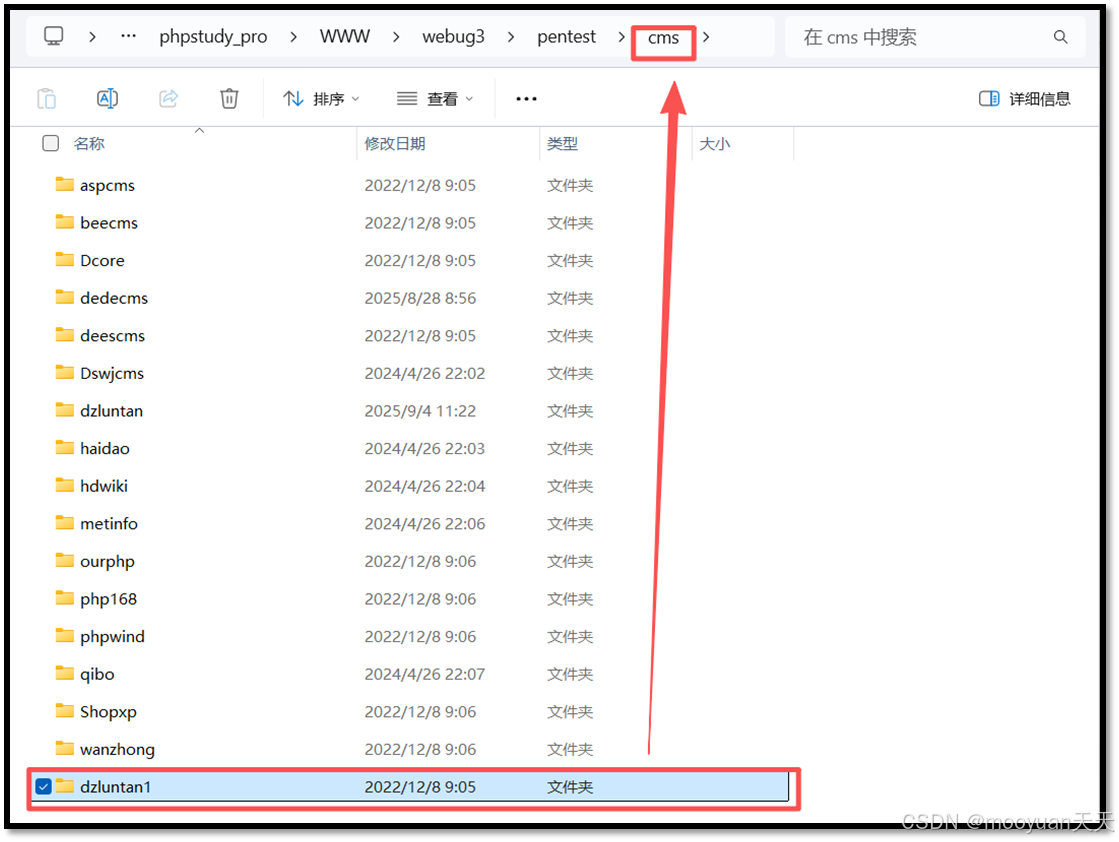Screen dimensions: 1119x842
Task: Click the dzluntan date 2025/9/4 11:22
Action: [x=420, y=410]
